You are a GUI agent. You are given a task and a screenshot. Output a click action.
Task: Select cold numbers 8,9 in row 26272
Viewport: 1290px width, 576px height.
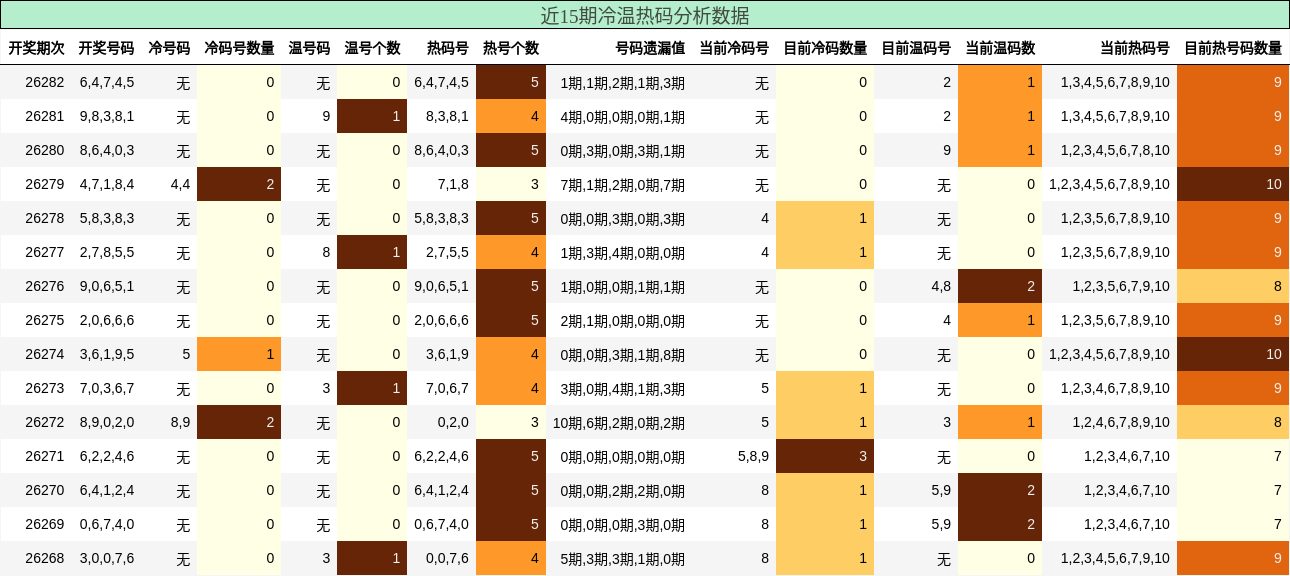click(180, 422)
